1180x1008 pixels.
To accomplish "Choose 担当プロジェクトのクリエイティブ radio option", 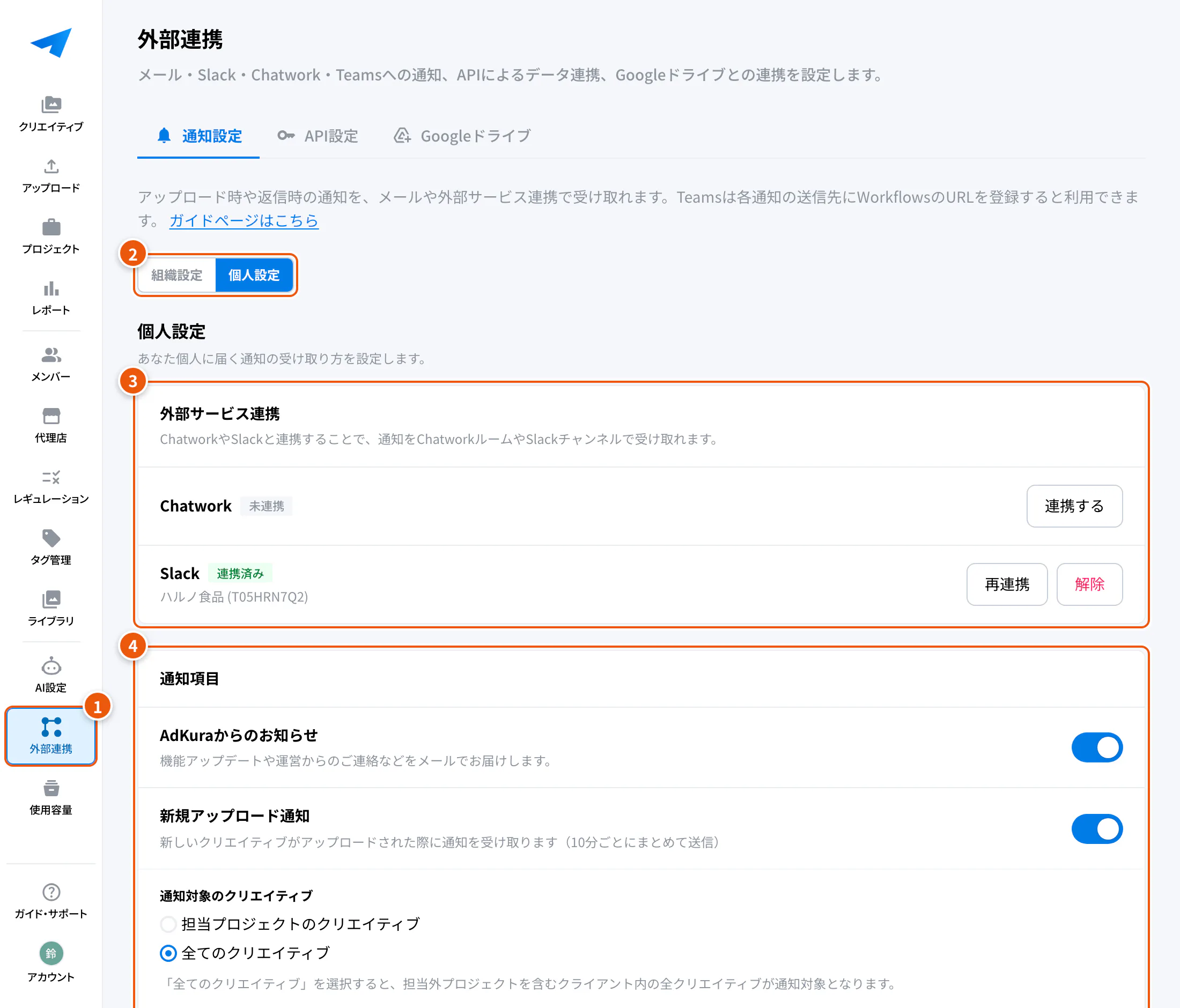I will tap(168, 924).
